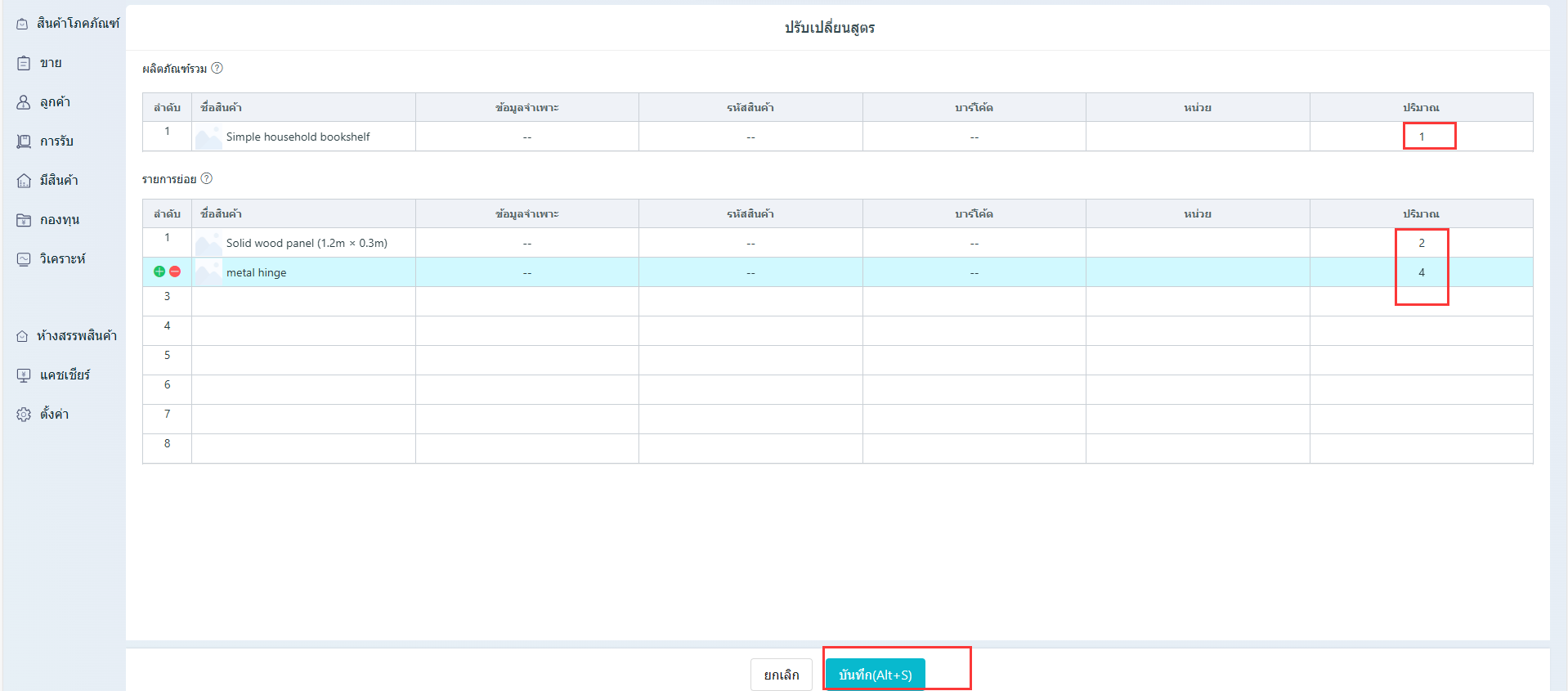
Task: Click the Simple household bookshelf thumbnail
Action: tap(208, 137)
